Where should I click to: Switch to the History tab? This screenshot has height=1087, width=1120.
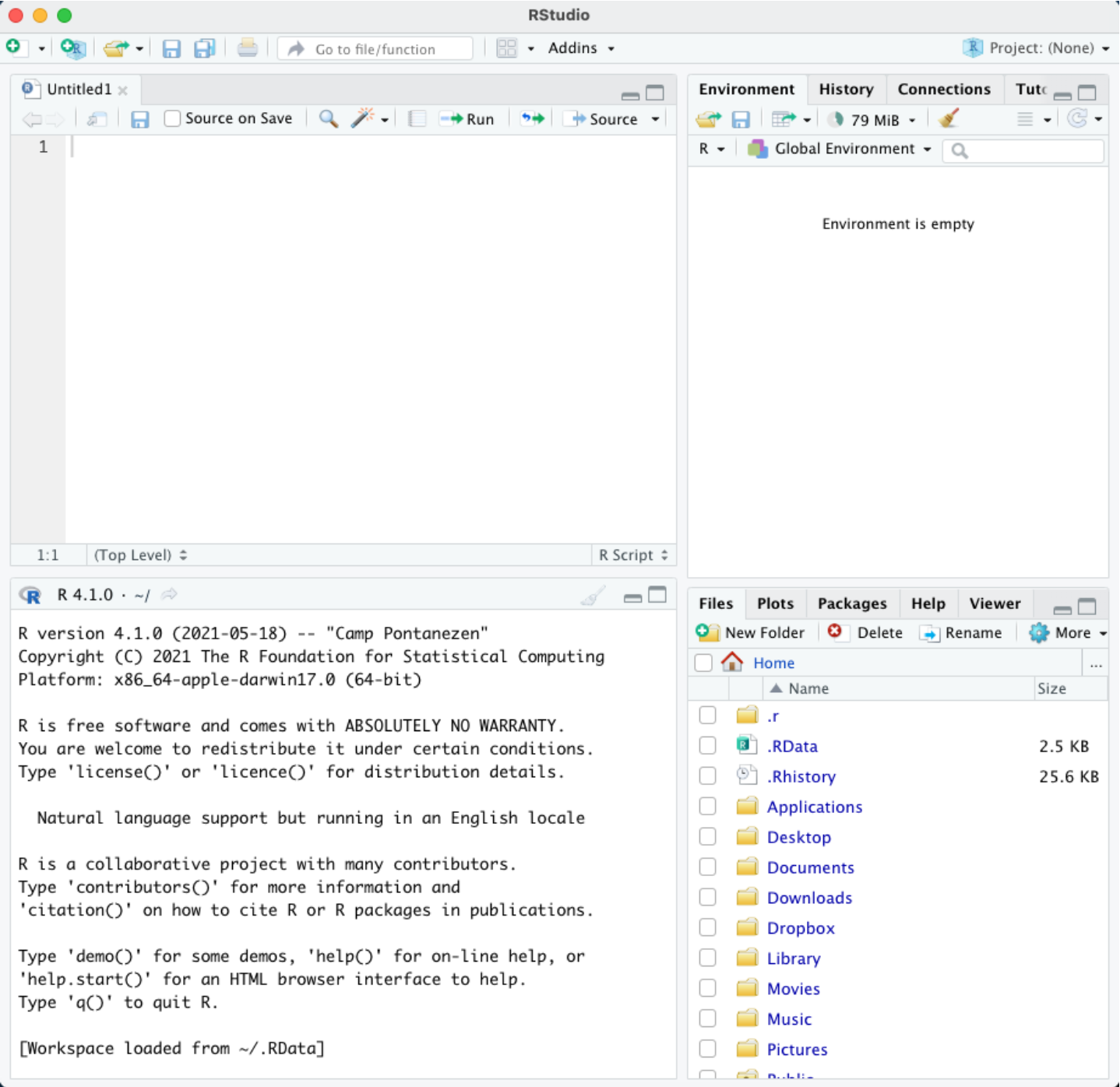coord(846,89)
